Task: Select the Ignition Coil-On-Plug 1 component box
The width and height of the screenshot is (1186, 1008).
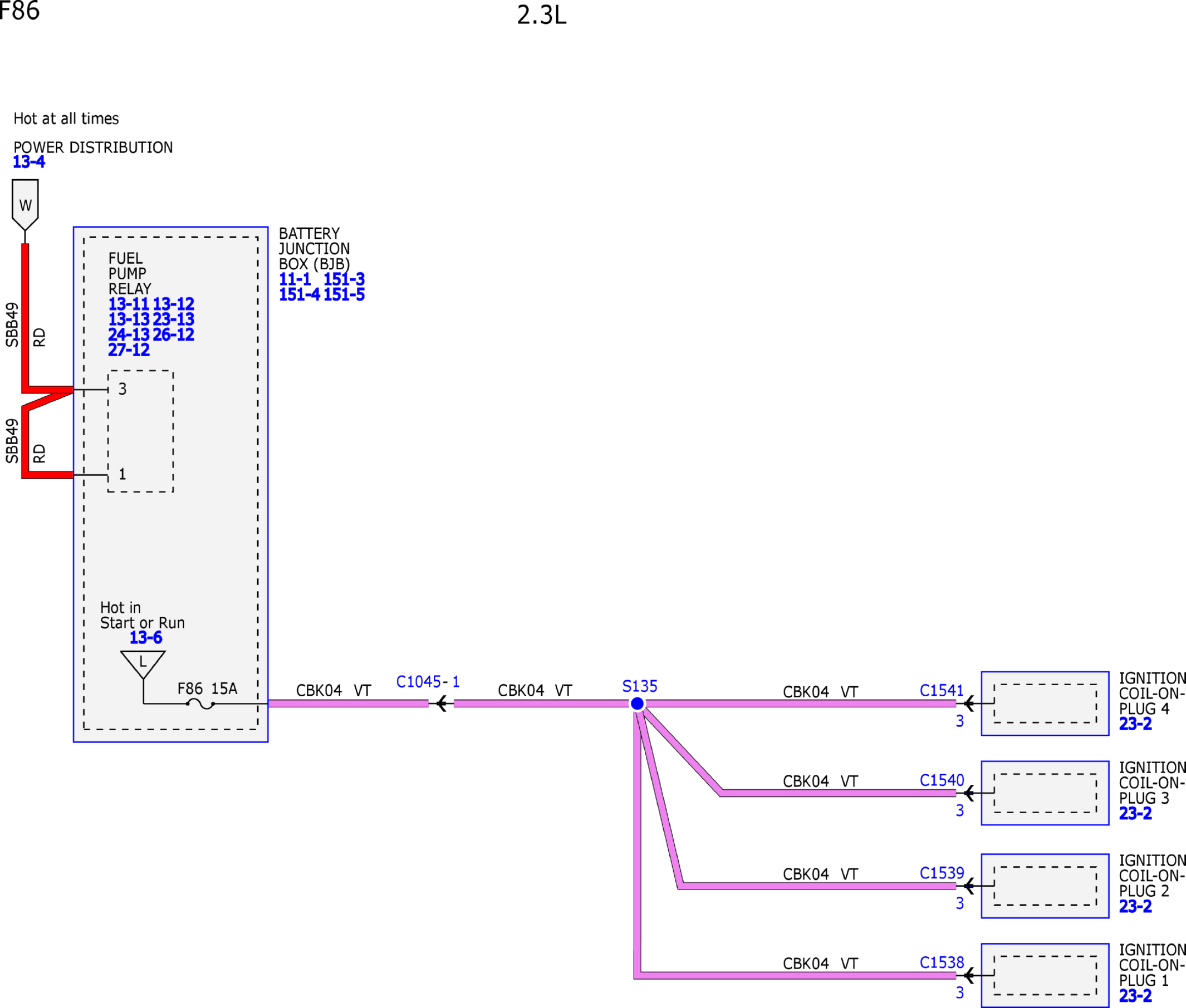Action: (1045, 975)
